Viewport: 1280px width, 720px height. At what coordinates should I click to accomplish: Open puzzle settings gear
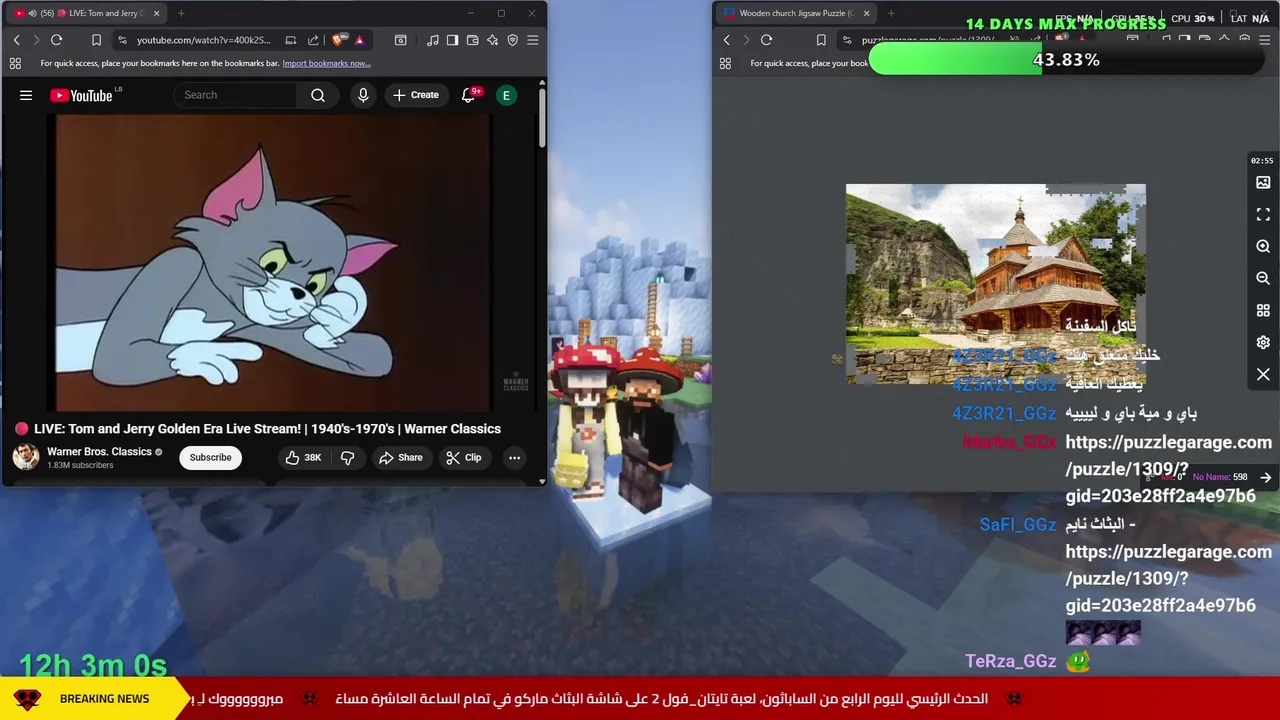(1263, 342)
